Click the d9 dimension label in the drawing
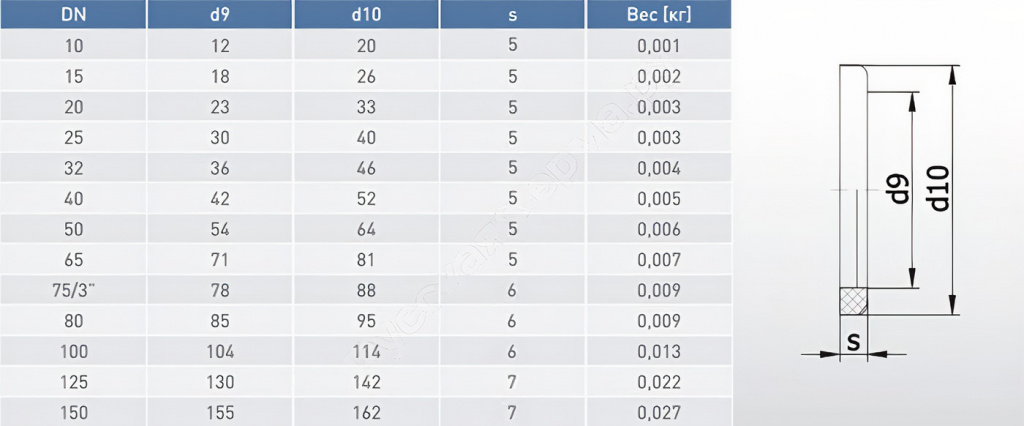1024x426 pixels. 898,189
